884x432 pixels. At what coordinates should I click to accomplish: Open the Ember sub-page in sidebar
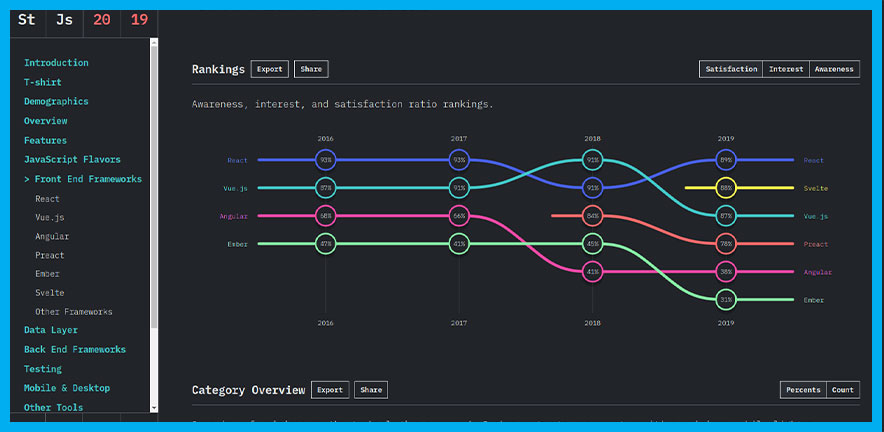tap(47, 274)
